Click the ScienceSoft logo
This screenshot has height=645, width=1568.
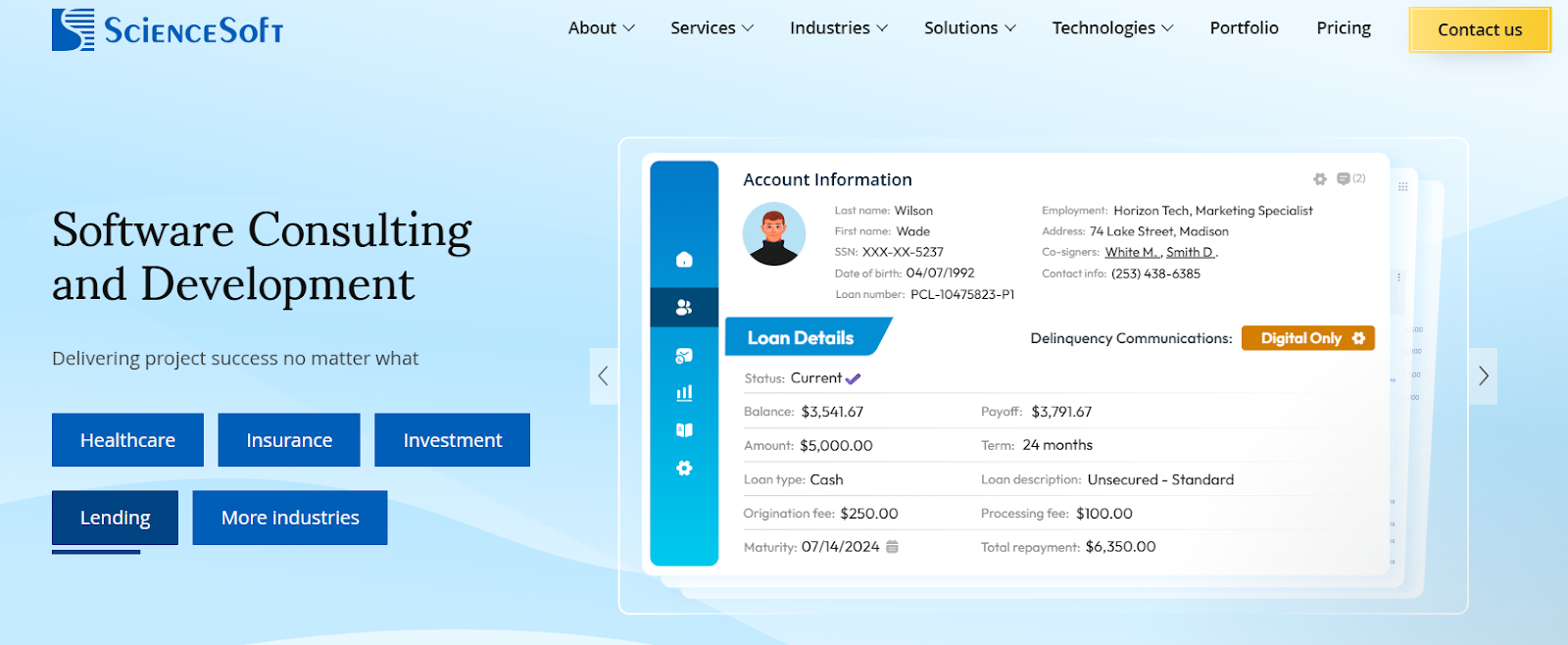tap(168, 30)
